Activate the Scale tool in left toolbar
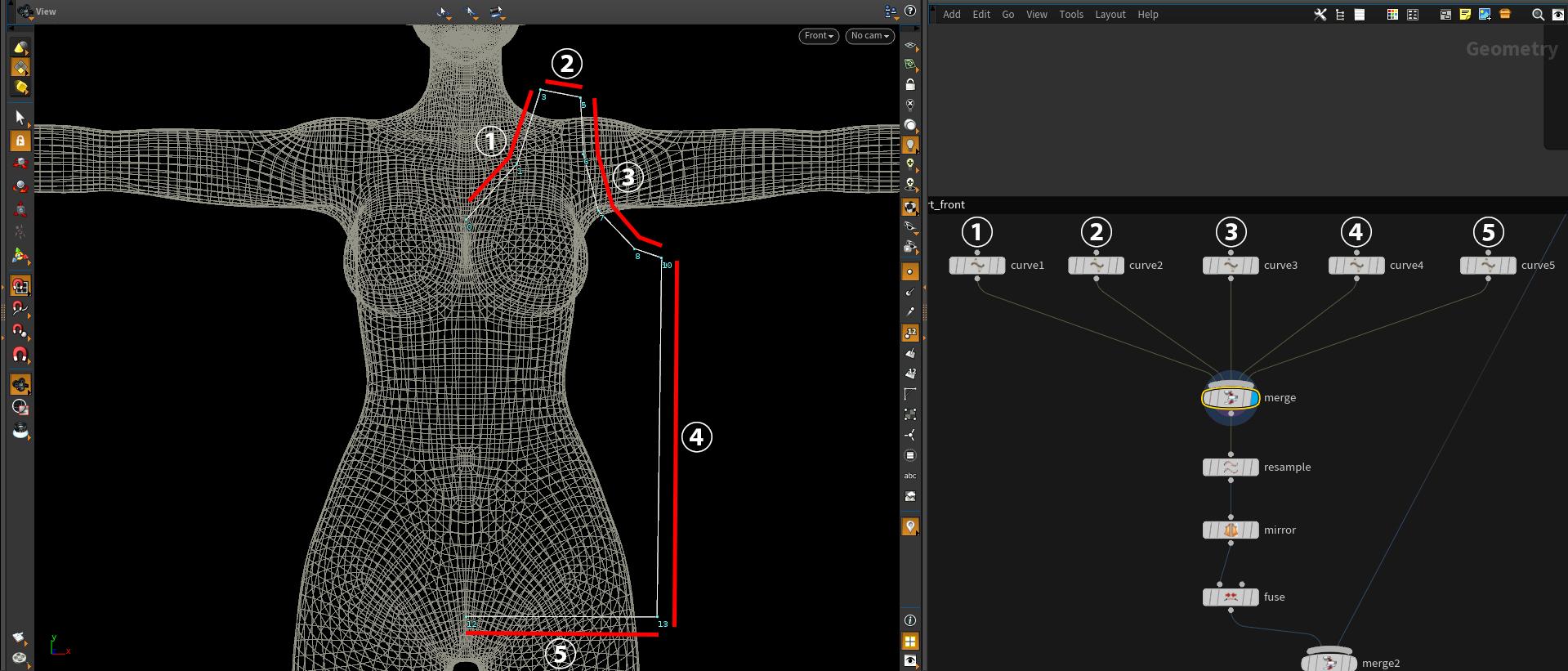 click(x=20, y=209)
